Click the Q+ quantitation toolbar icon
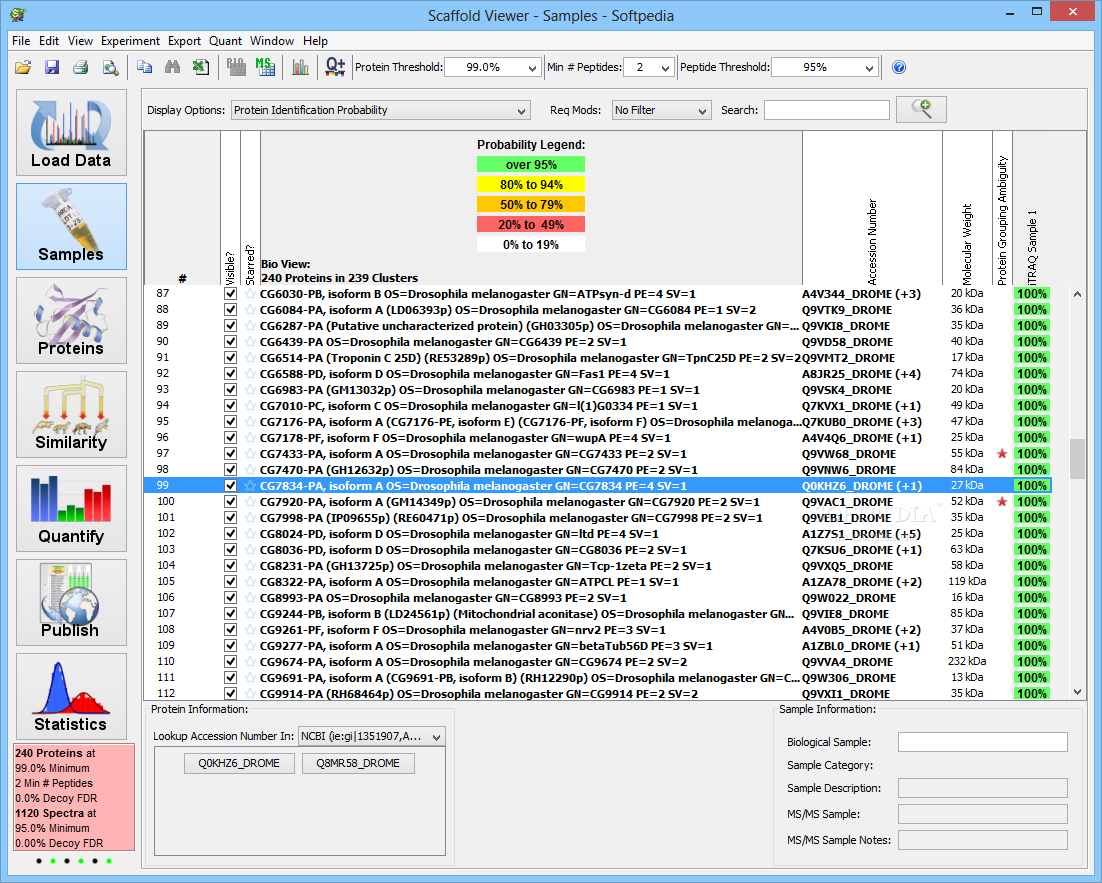Screen dimensions: 1102x883 pos(335,67)
